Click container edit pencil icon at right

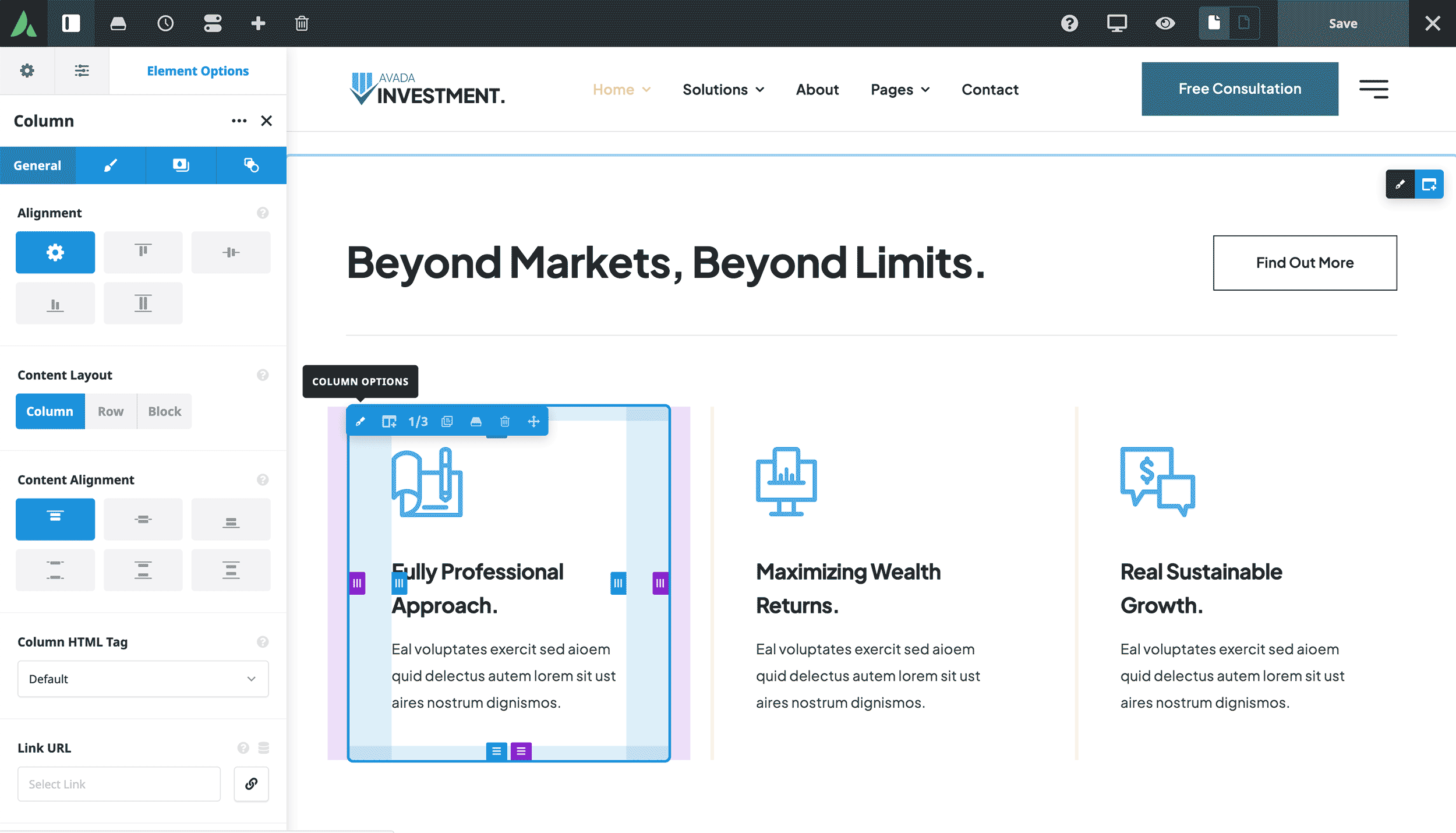pyautogui.click(x=1400, y=184)
